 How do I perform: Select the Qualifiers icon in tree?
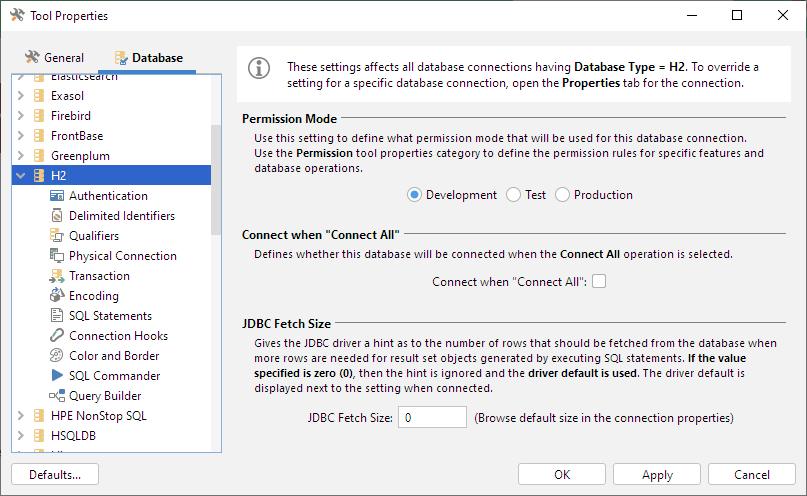tap(57, 236)
